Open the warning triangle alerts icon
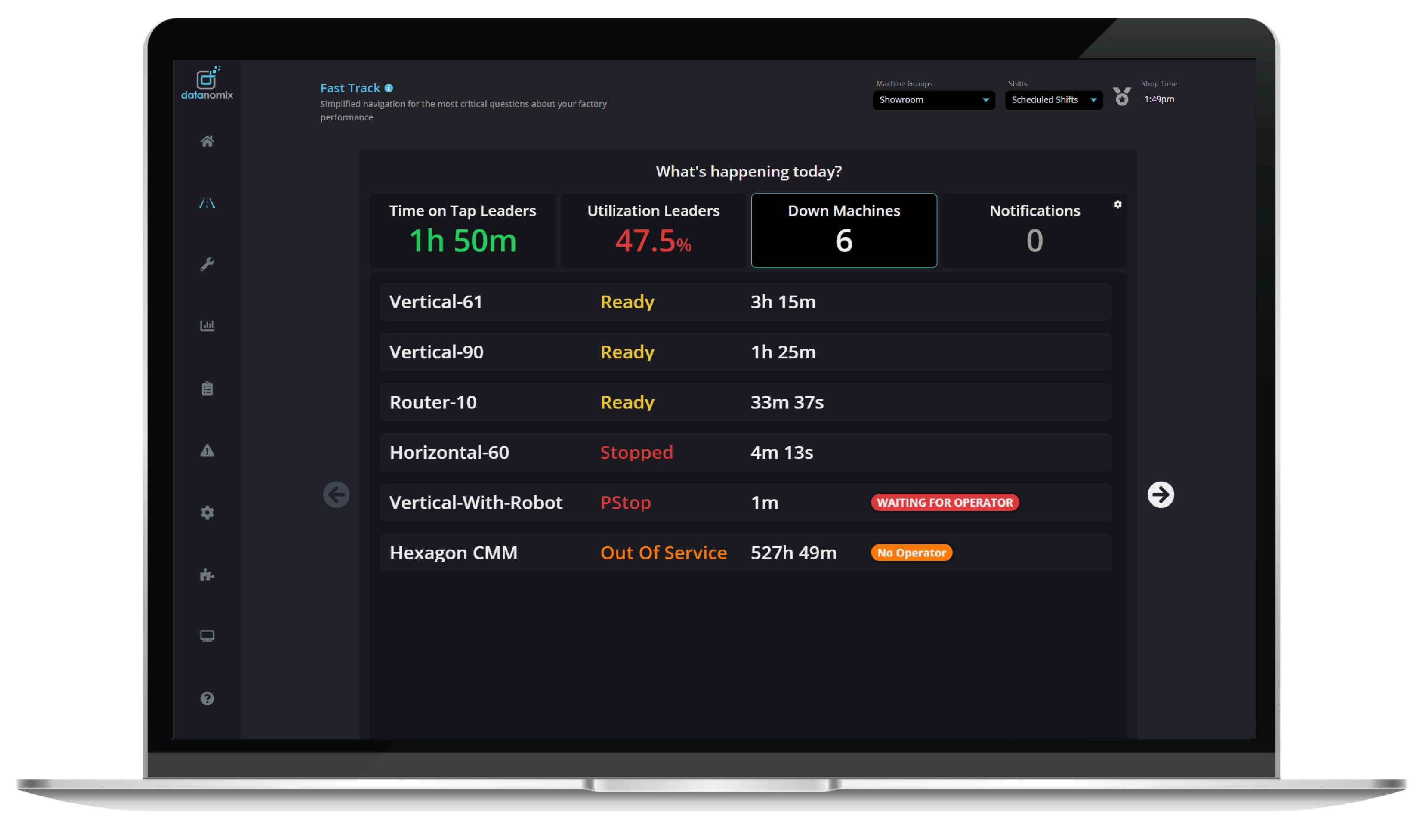Screen dimensions: 1425x840 point(207,451)
